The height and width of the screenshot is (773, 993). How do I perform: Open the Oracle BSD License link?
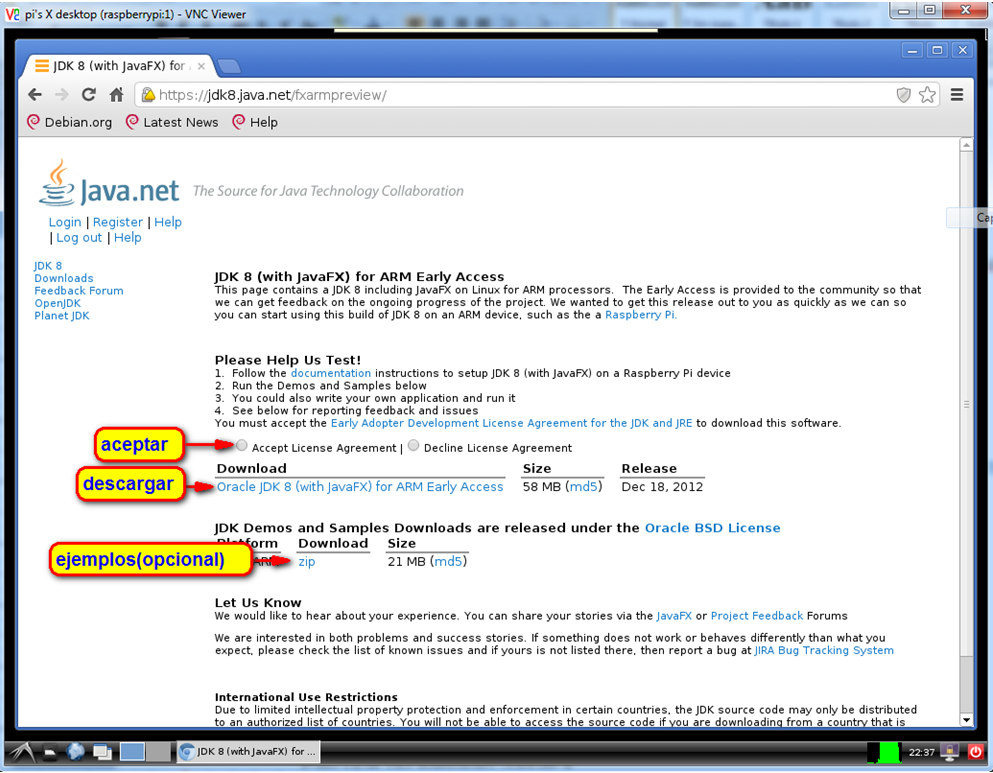[712, 528]
